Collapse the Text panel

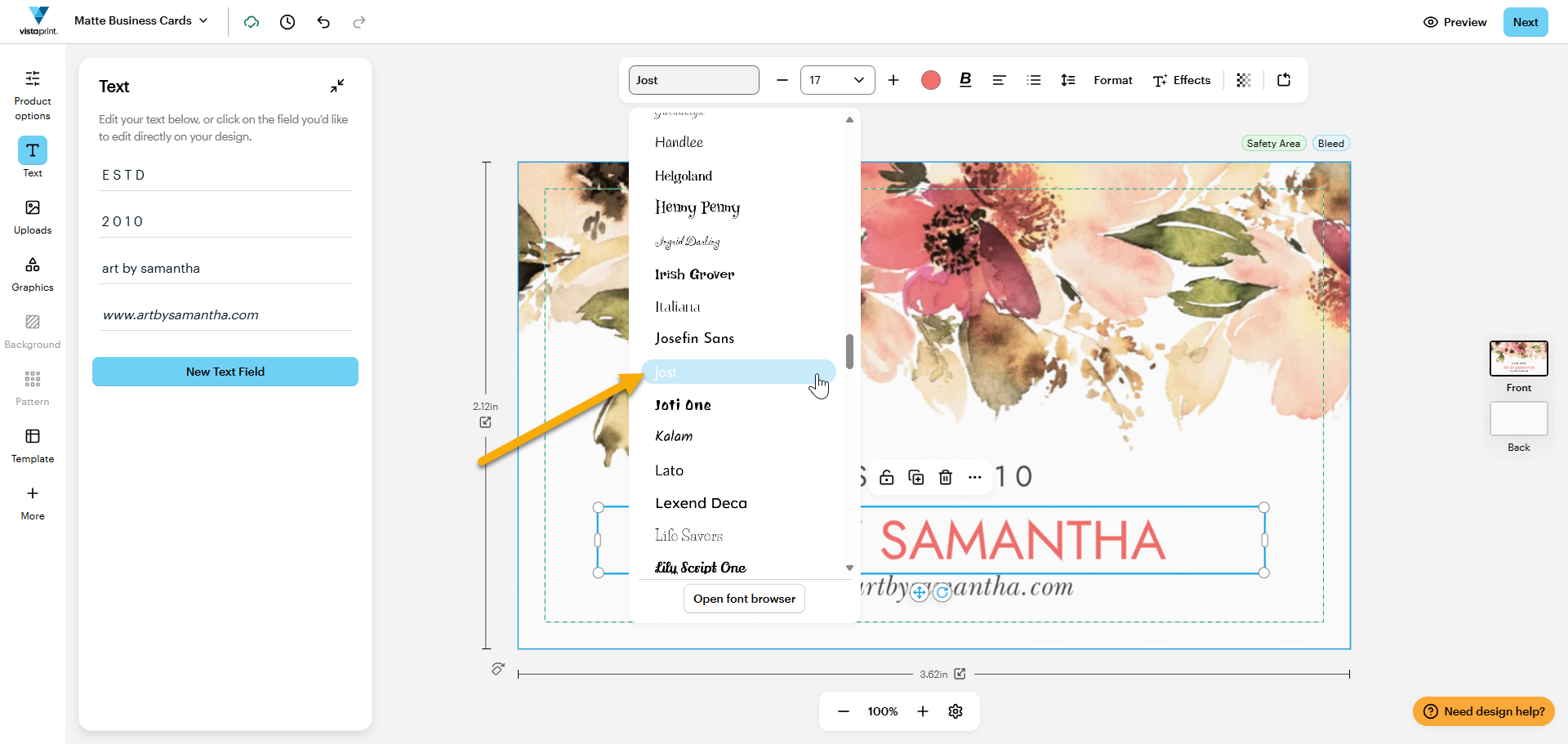(337, 85)
